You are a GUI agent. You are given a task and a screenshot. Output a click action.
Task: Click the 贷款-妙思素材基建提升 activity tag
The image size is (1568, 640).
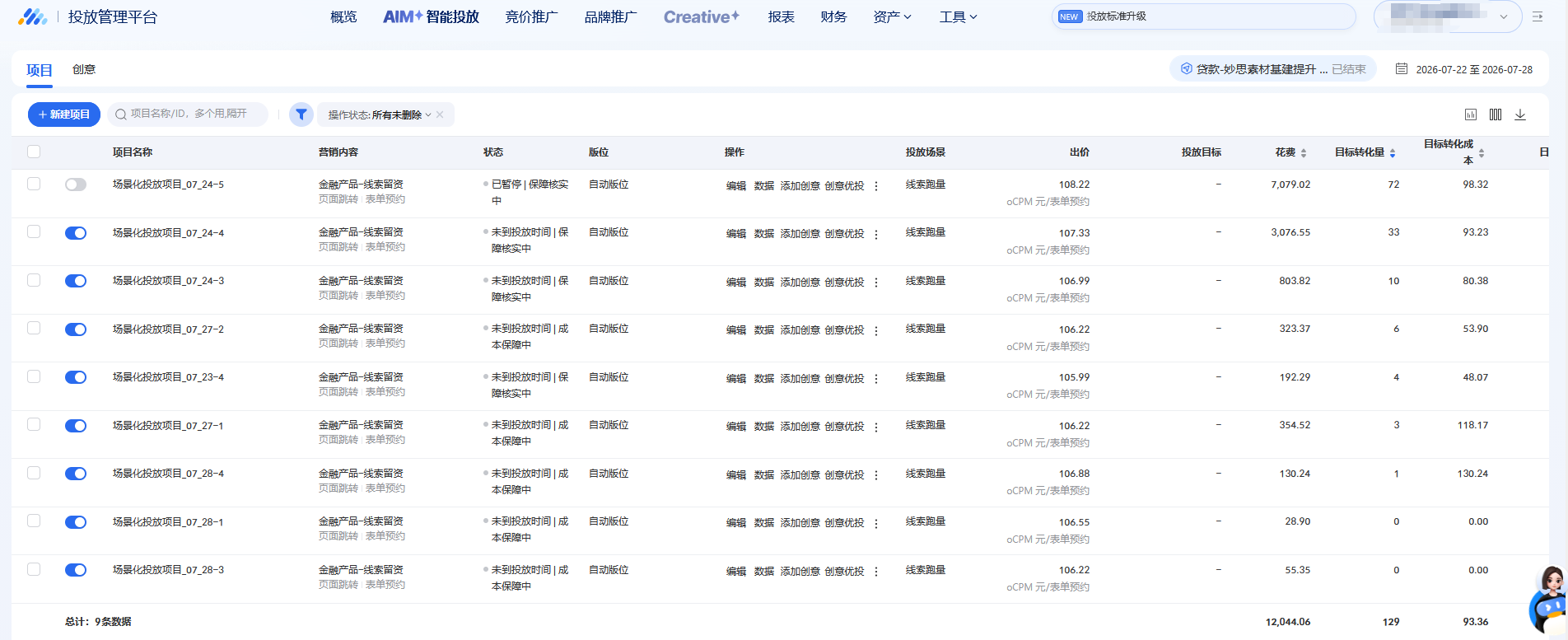(x=1273, y=69)
